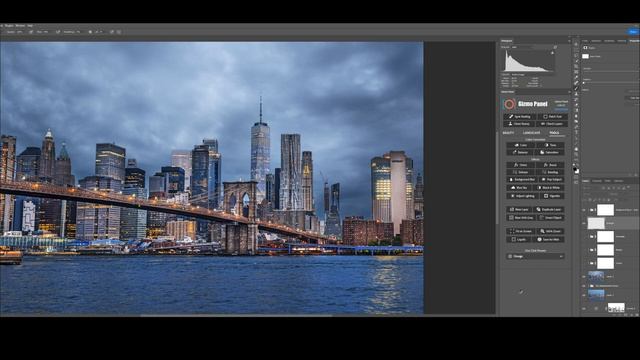Viewport: 640px width, 360px height.
Task: Select the topmost white mask layer thumbnail
Action: pyautogui.click(x=605, y=210)
